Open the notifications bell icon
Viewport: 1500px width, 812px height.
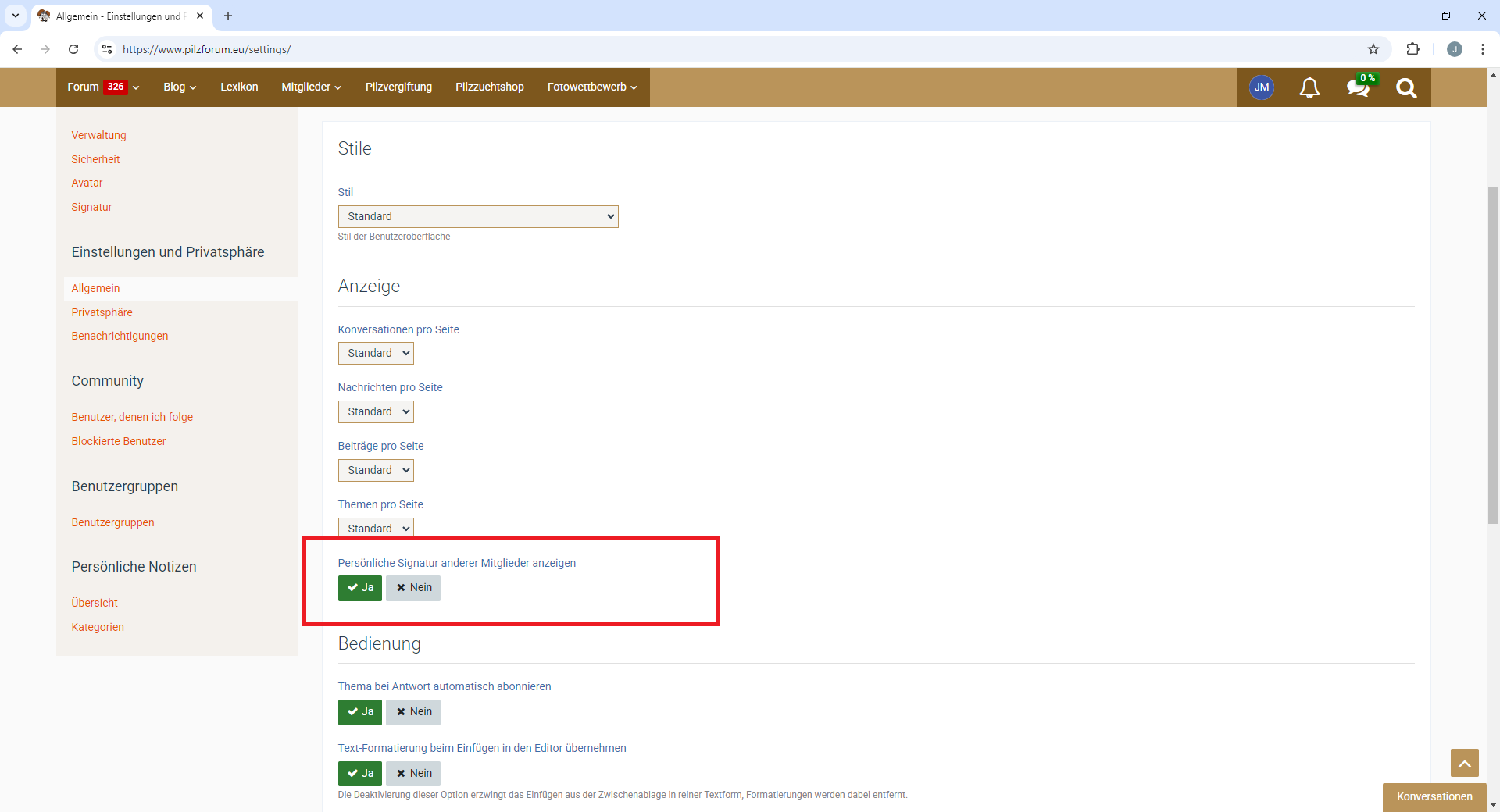coord(1309,87)
